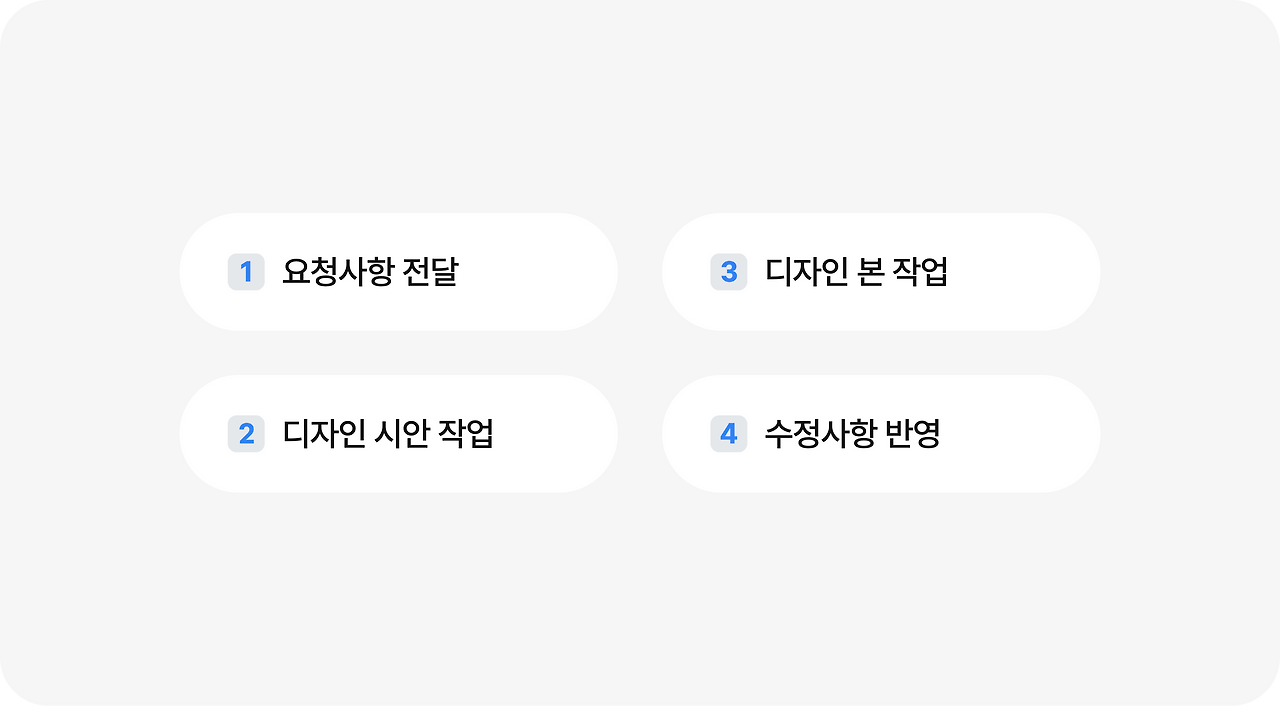Select the number 3 badge icon
Screen dimensions: 1280x706
(x=729, y=272)
